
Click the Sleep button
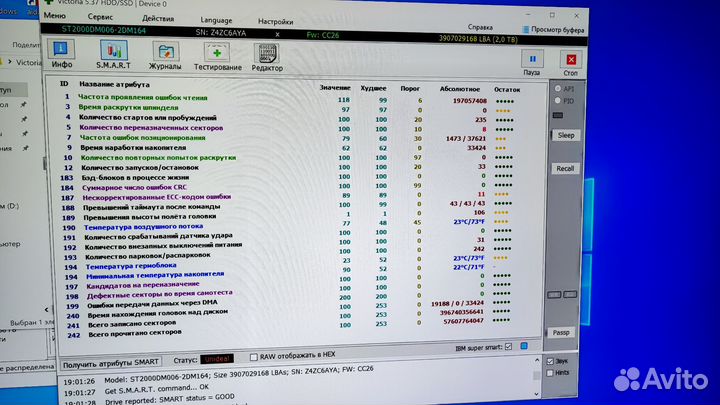tap(565, 134)
